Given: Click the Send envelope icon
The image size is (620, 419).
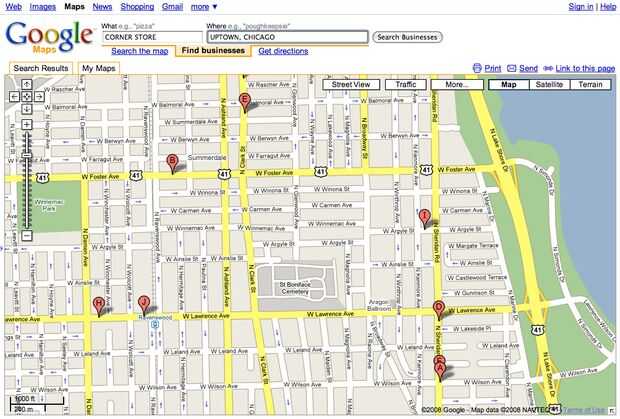Looking at the screenshot, I should (512, 68).
